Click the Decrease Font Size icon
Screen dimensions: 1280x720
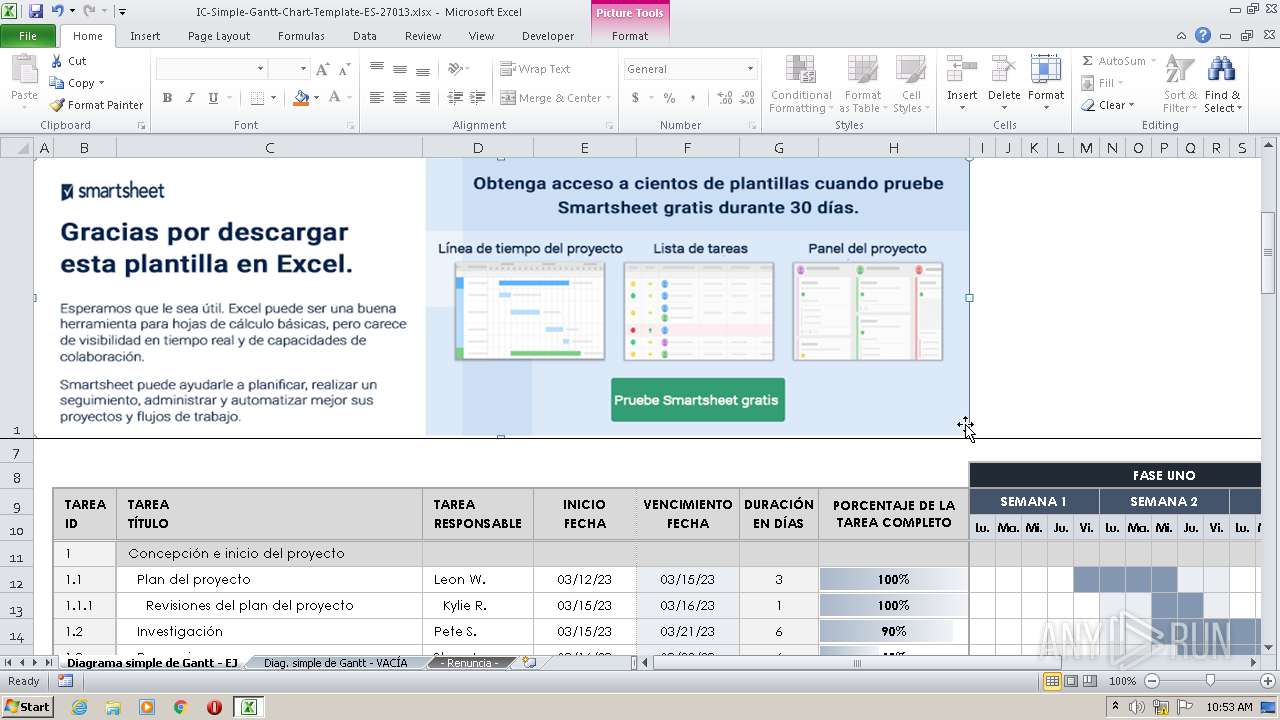tap(345, 69)
